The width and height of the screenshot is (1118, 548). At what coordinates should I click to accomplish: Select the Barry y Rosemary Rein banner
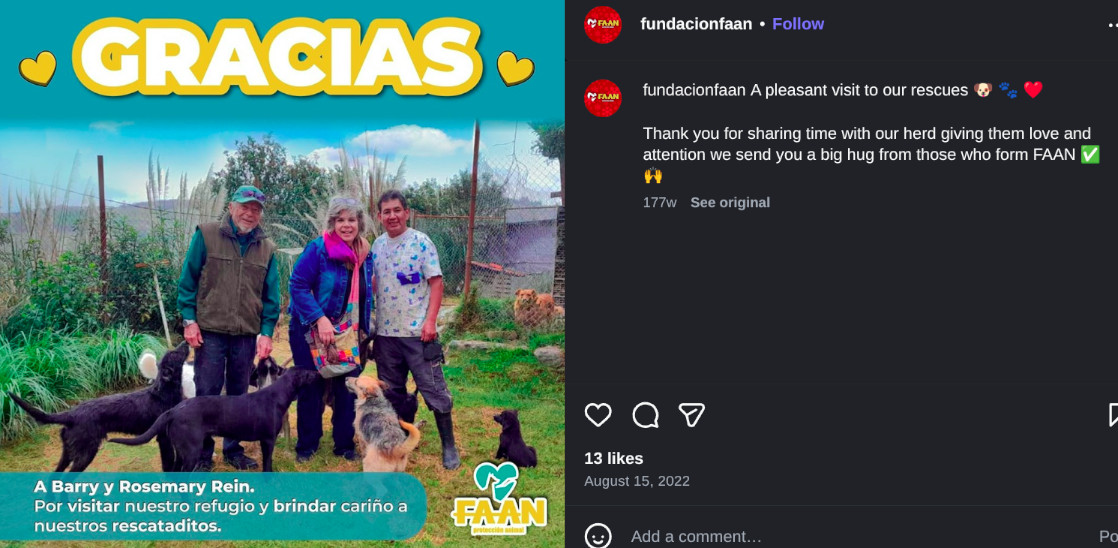pos(213,507)
